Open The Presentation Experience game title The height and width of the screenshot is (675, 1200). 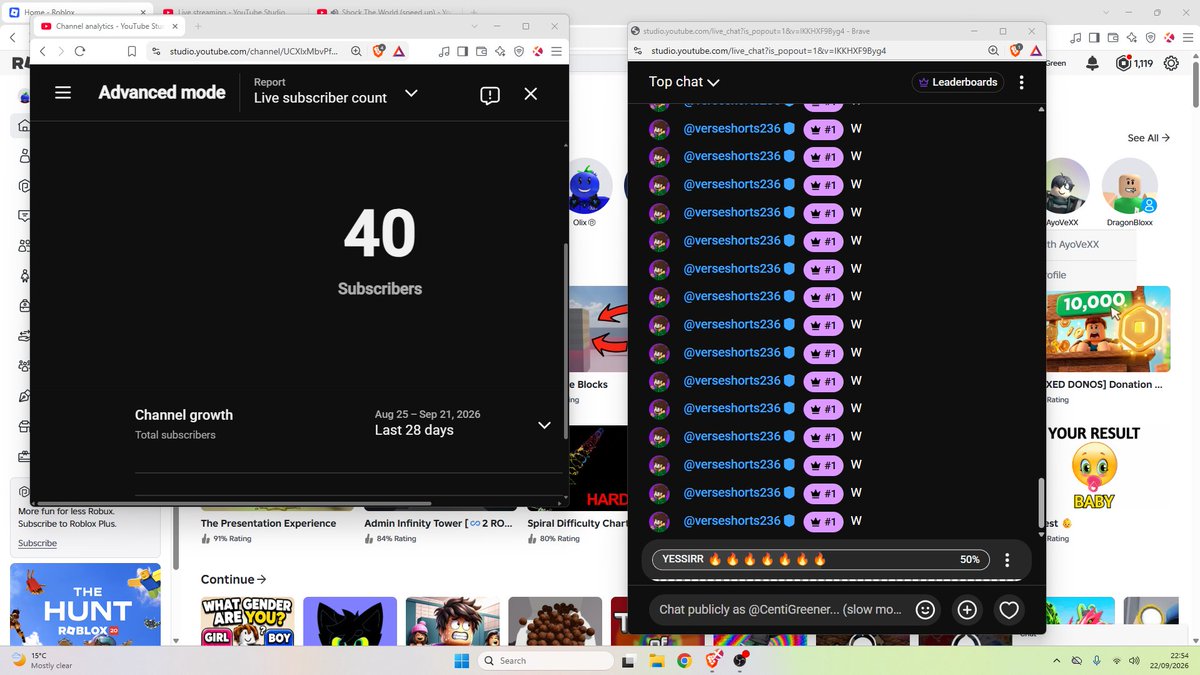(268, 523)
